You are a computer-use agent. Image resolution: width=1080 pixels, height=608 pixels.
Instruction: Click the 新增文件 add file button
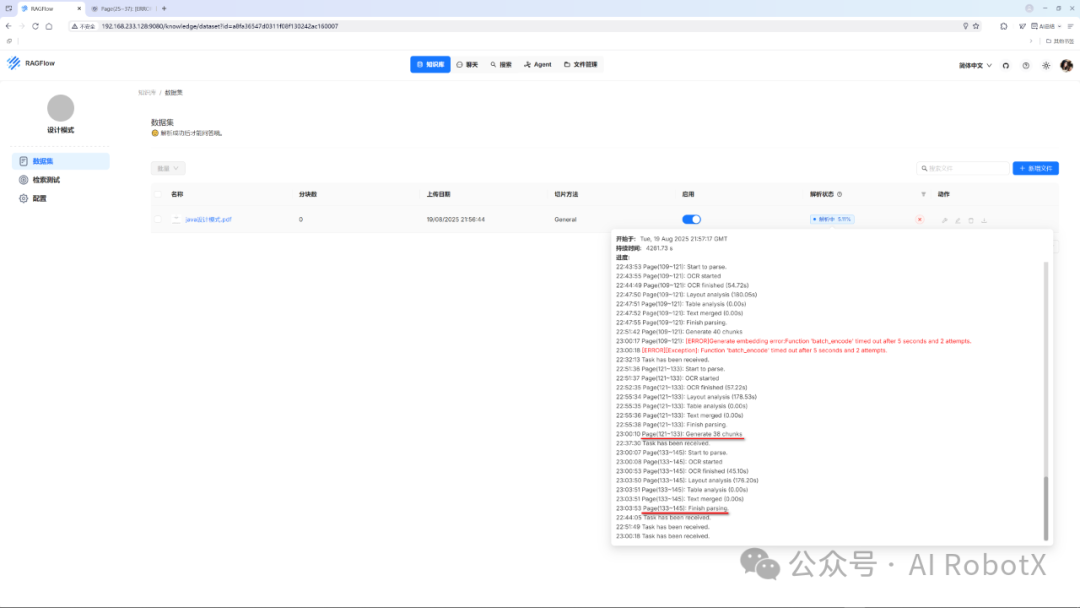tap(1035, 168)
